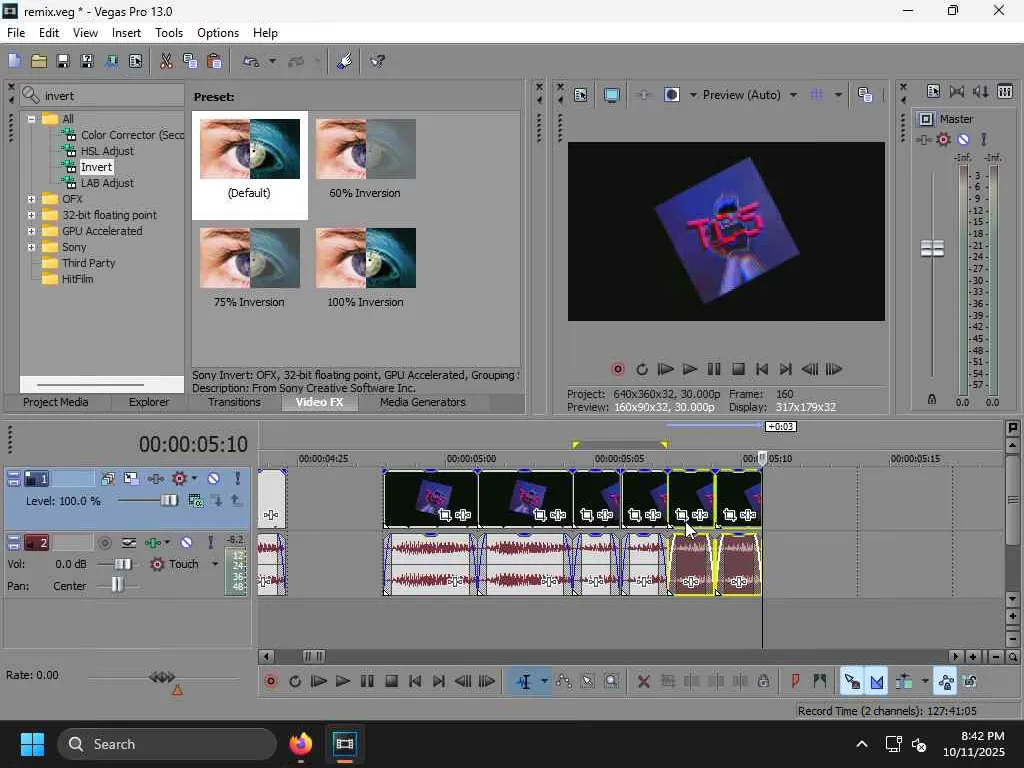Click Play in the preview window
This screenshot has width=1024, height=768.
click(690, 370)
